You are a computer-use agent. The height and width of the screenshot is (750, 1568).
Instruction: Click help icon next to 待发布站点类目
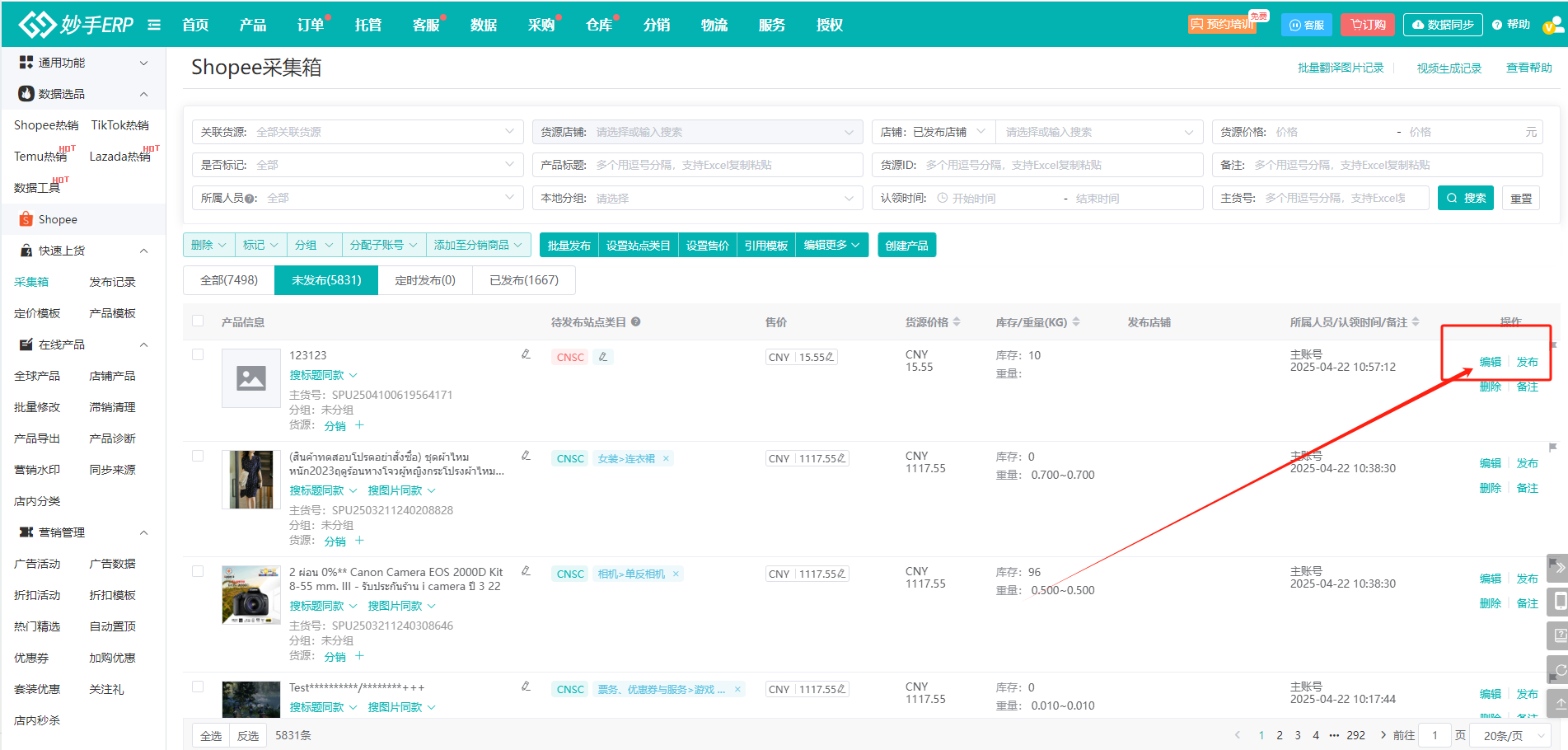click(636, 322)
